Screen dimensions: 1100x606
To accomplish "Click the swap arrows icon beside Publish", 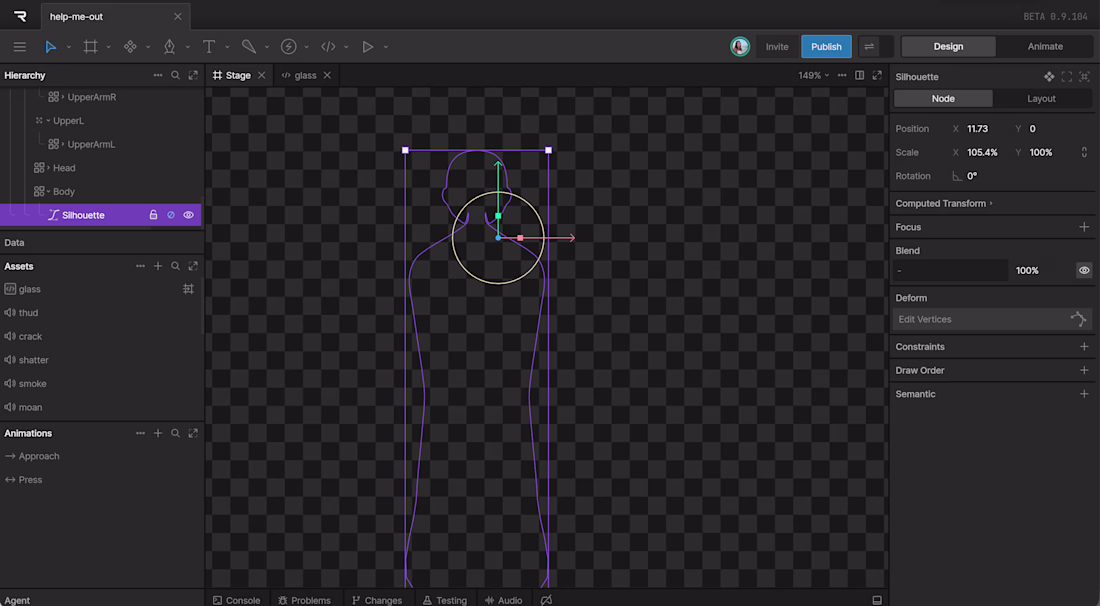I will coord(869,47).
